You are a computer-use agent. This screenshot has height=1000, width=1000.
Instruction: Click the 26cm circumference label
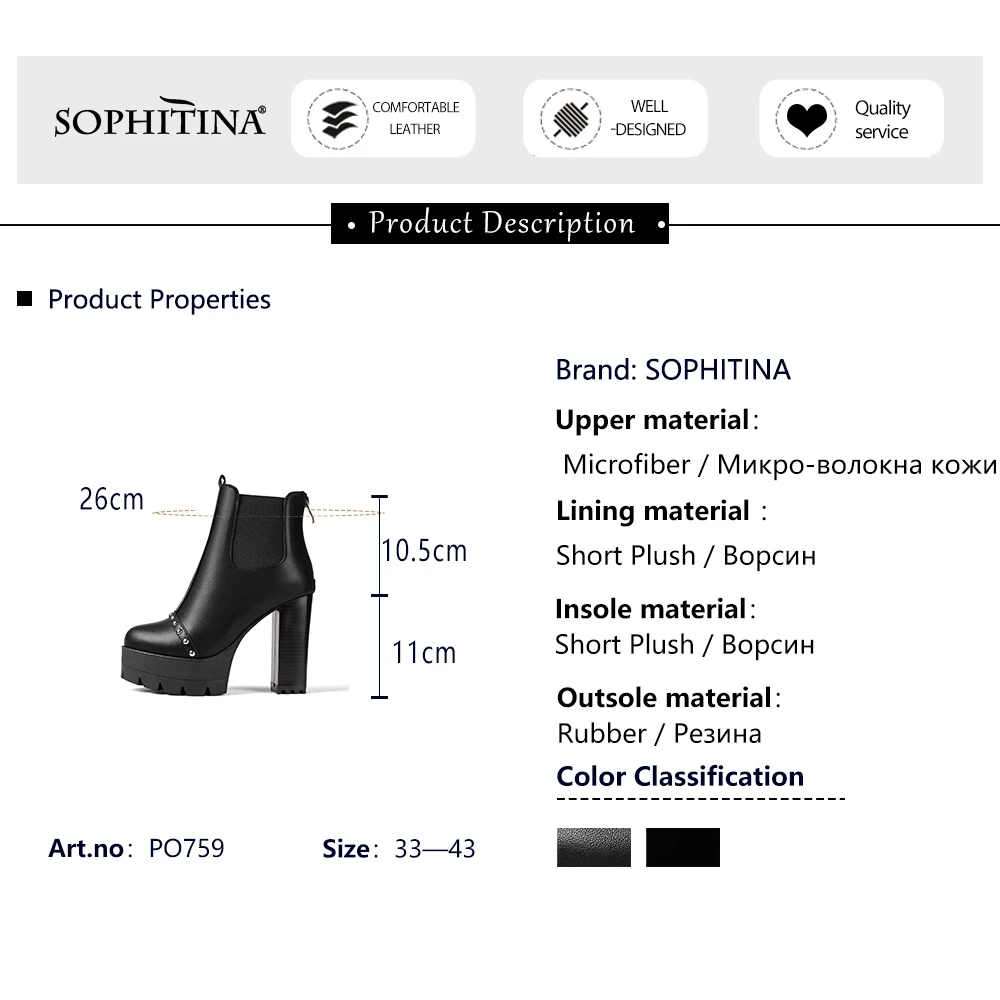[x=112, y=499]
